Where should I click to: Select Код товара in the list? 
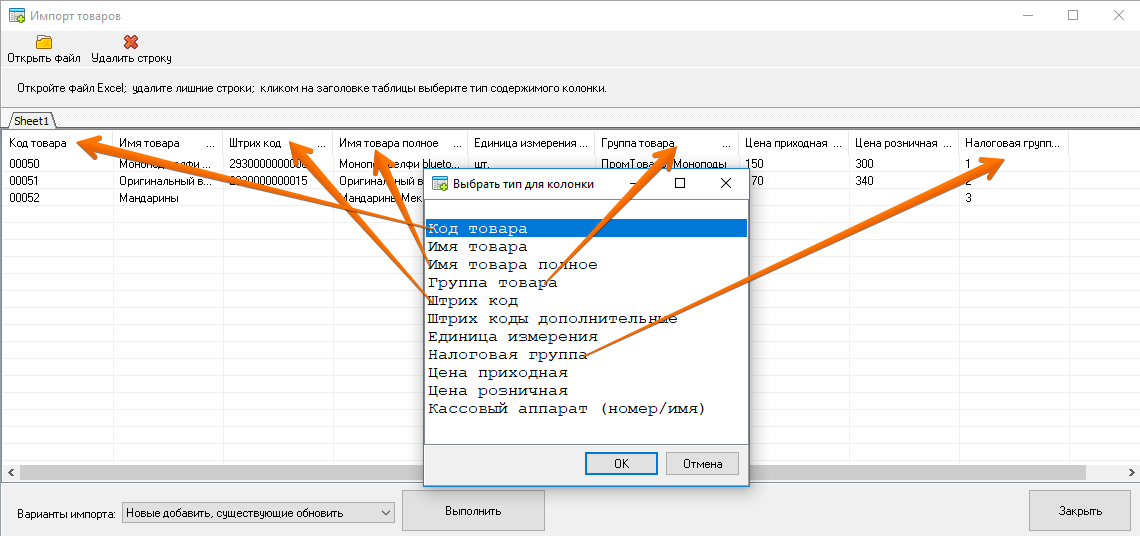point(586,228)
